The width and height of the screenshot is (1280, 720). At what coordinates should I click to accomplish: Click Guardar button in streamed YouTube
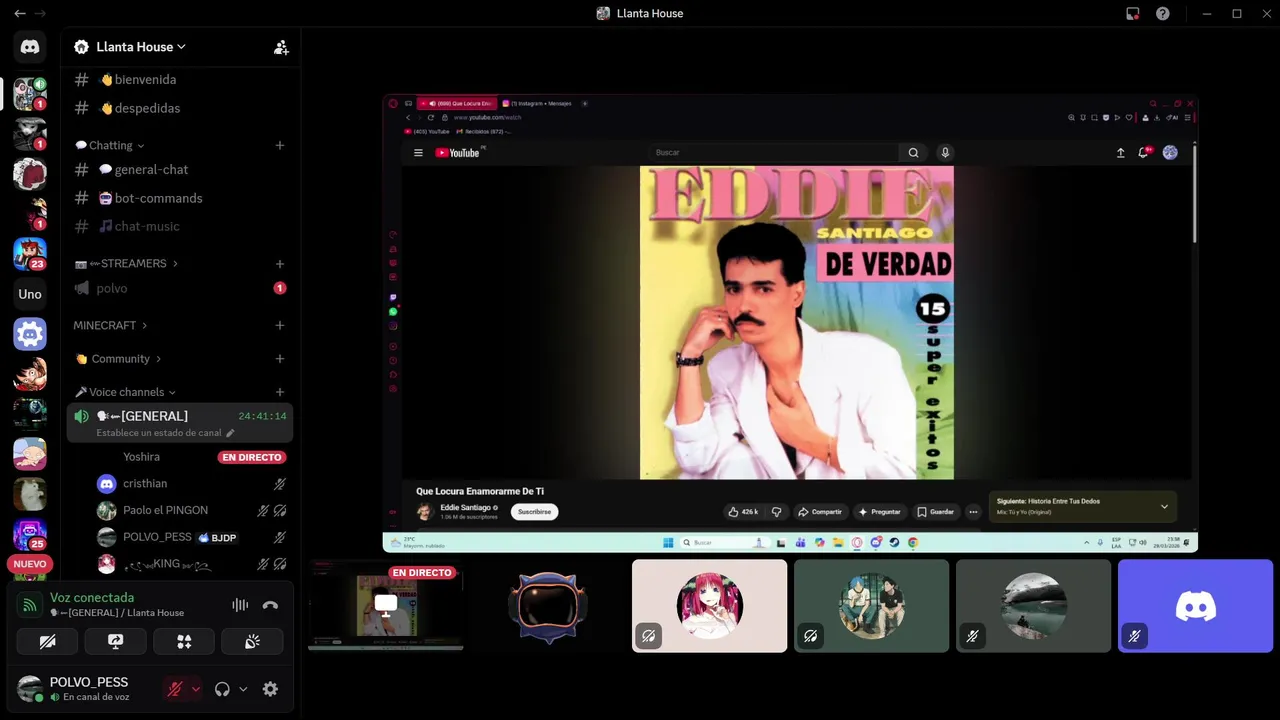tap(936, 512)
